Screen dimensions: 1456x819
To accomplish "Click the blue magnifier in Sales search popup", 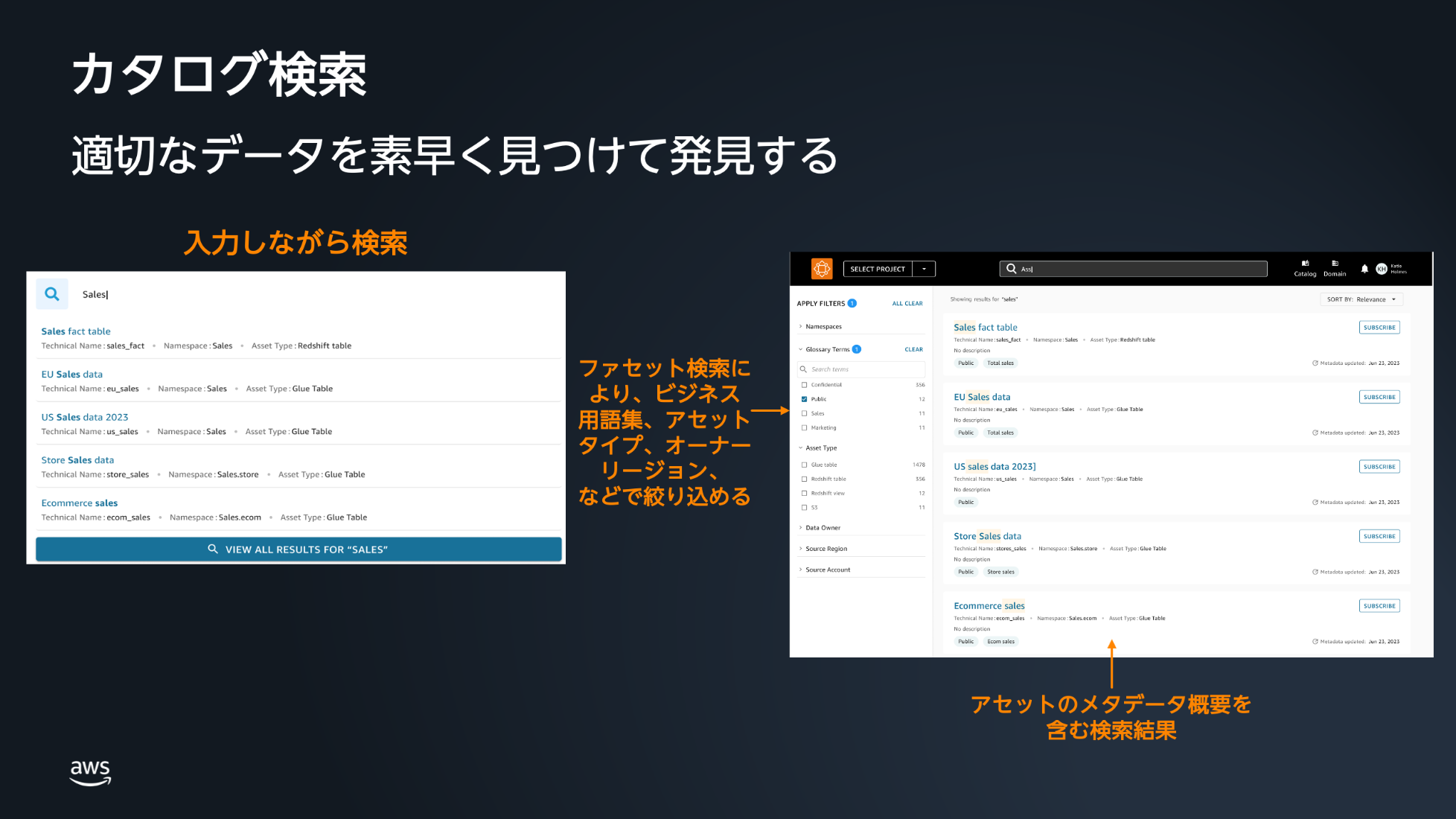I will click(52, 294).
